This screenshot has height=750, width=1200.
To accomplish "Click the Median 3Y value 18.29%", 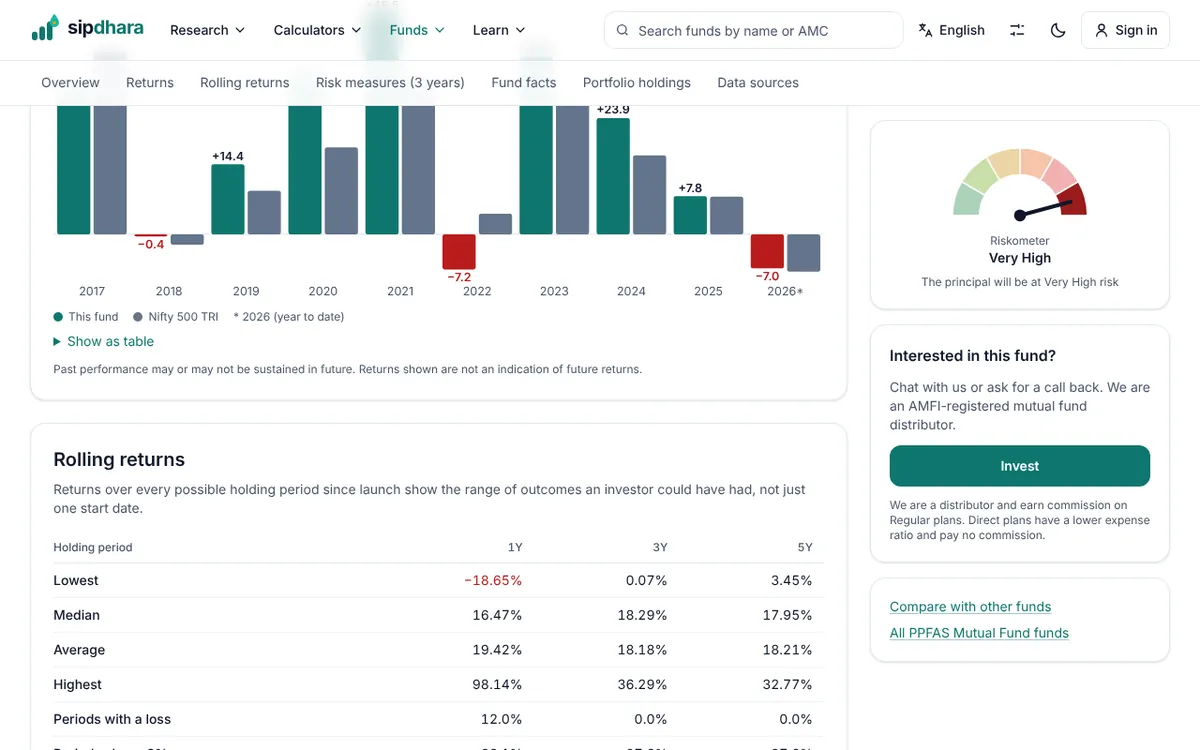I will click(x=642, y=615).
